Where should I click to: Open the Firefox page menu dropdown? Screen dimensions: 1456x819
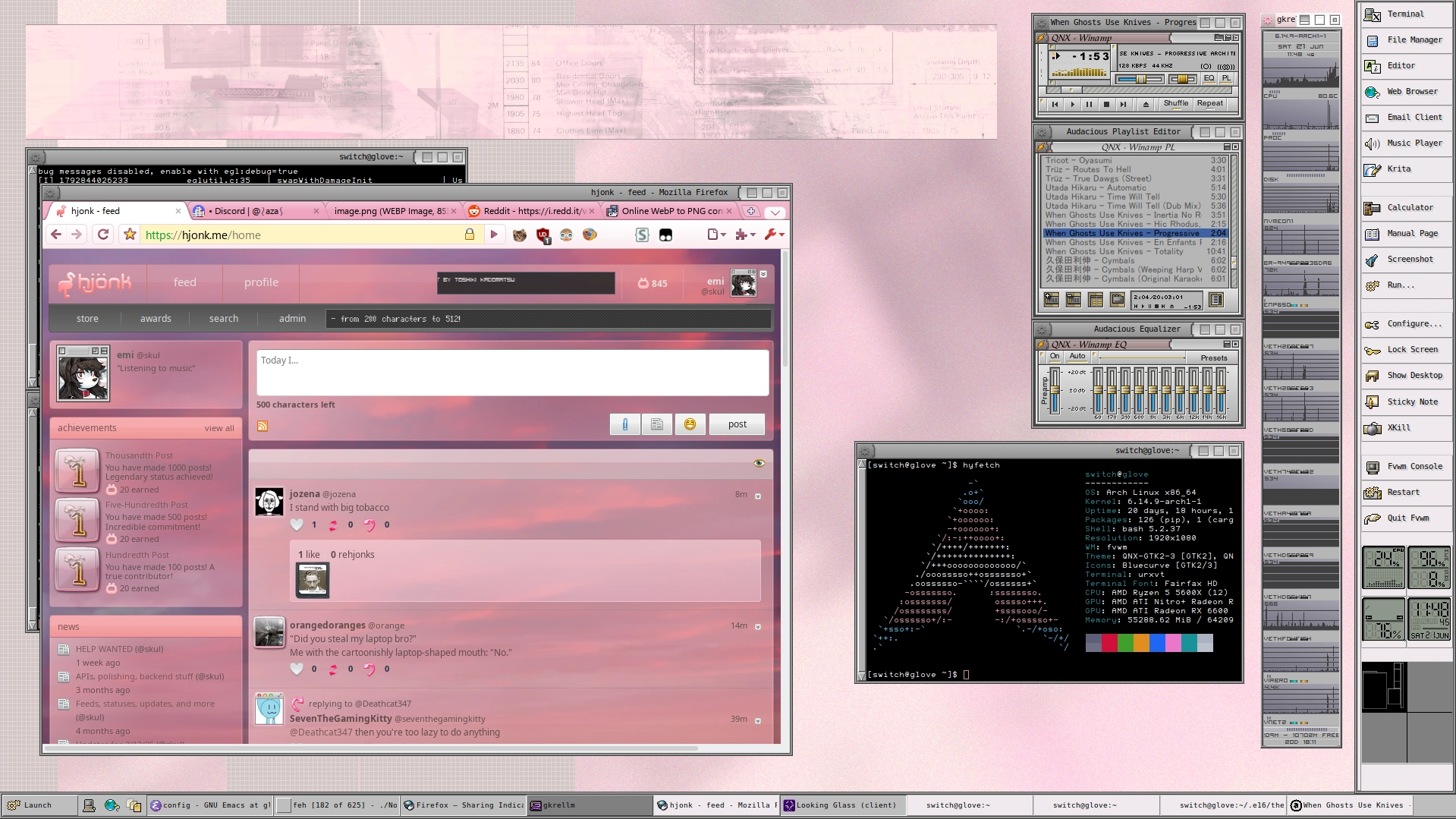coord(716,235)
